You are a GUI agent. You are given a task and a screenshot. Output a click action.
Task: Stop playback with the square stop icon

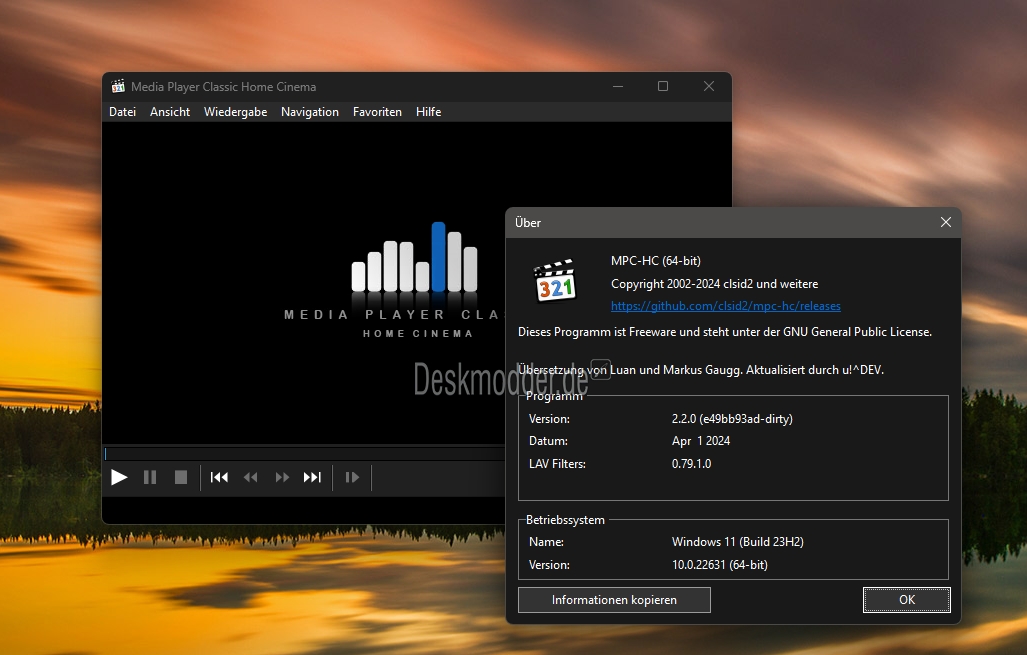pyautogui.click(x=181, y=477)
